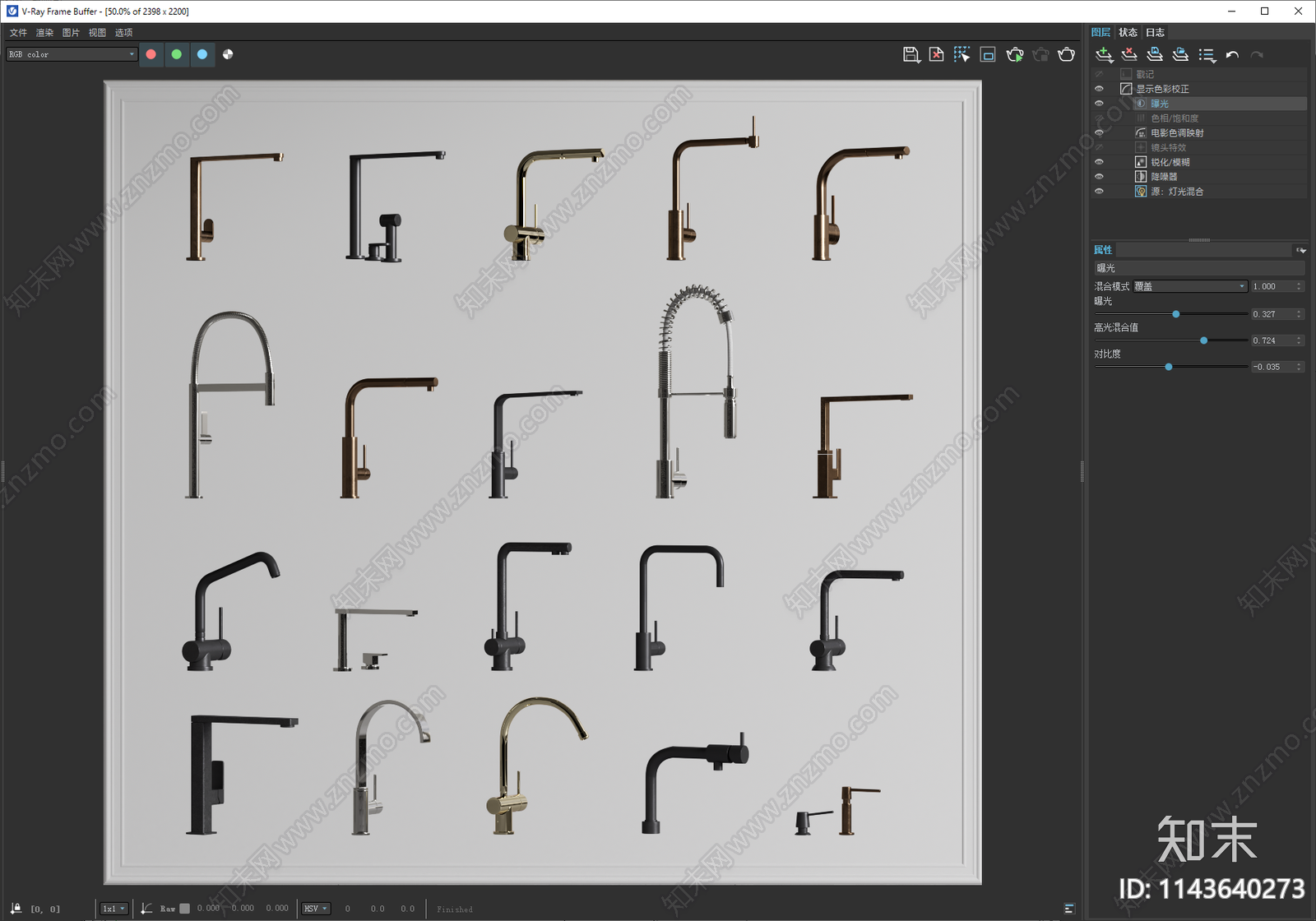This screenshot has width=1316, height=921.
Task: Toggle the red channel button
Action: 151,54
